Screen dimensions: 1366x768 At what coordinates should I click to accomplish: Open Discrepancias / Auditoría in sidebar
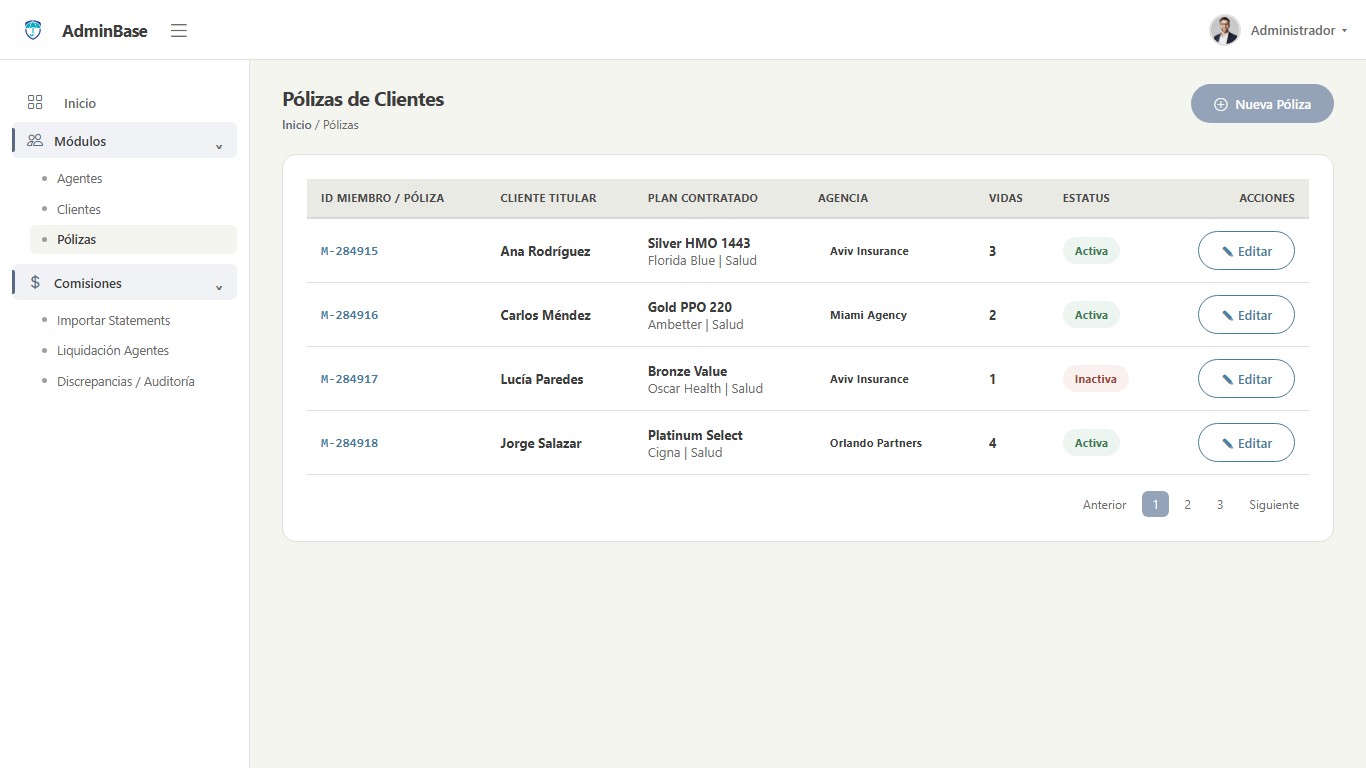126,381
